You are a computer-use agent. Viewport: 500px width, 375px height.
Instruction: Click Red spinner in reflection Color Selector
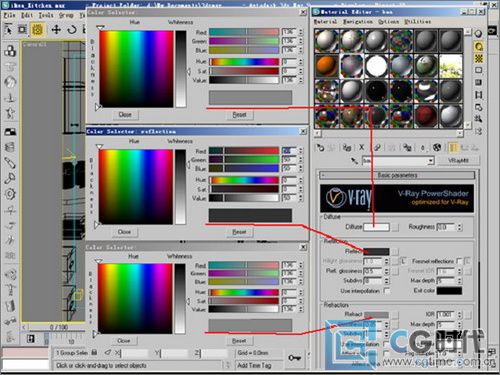pos(301,151)
